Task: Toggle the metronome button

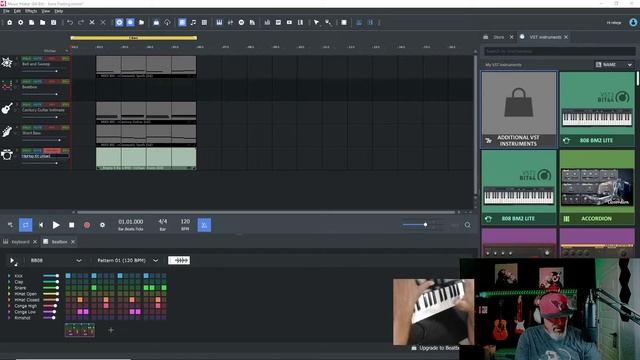Action: click(204, 225)
